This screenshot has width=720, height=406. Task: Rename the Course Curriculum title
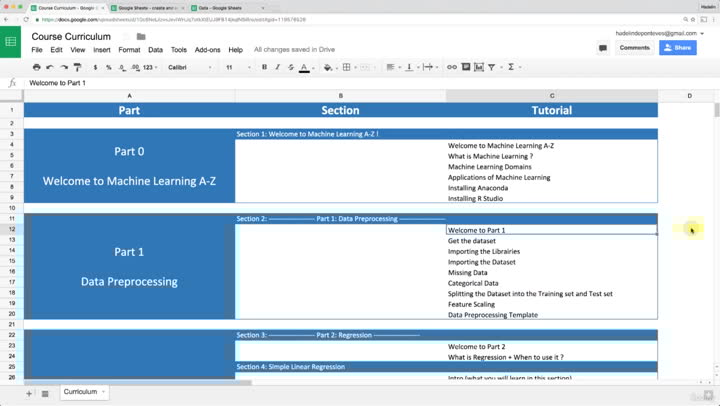[x=71, y=36]
